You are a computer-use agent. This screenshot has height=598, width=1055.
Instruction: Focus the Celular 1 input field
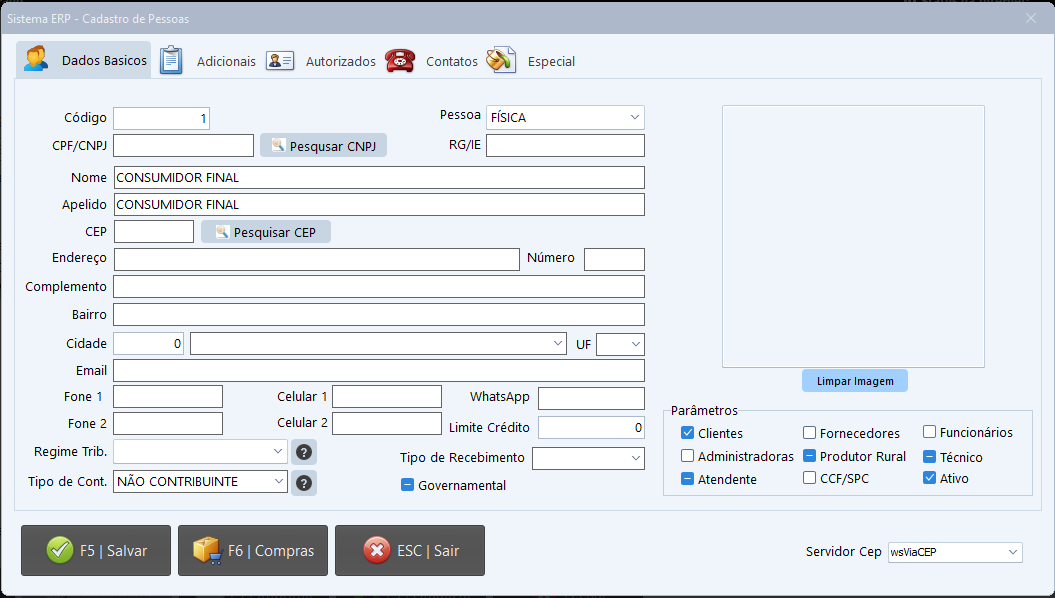[x=388, y=397]
